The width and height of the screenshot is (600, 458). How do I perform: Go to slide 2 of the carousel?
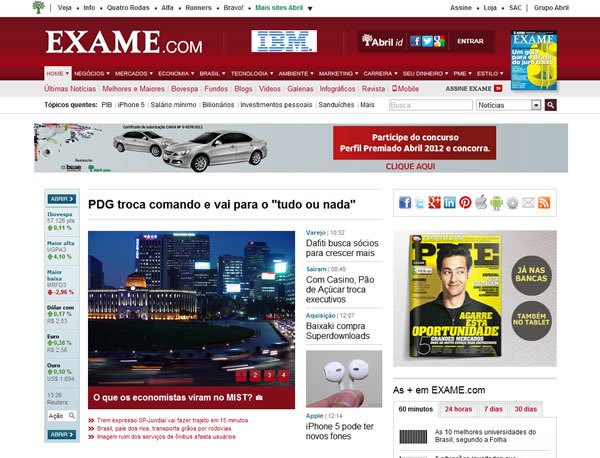click(x=255, y=376)
